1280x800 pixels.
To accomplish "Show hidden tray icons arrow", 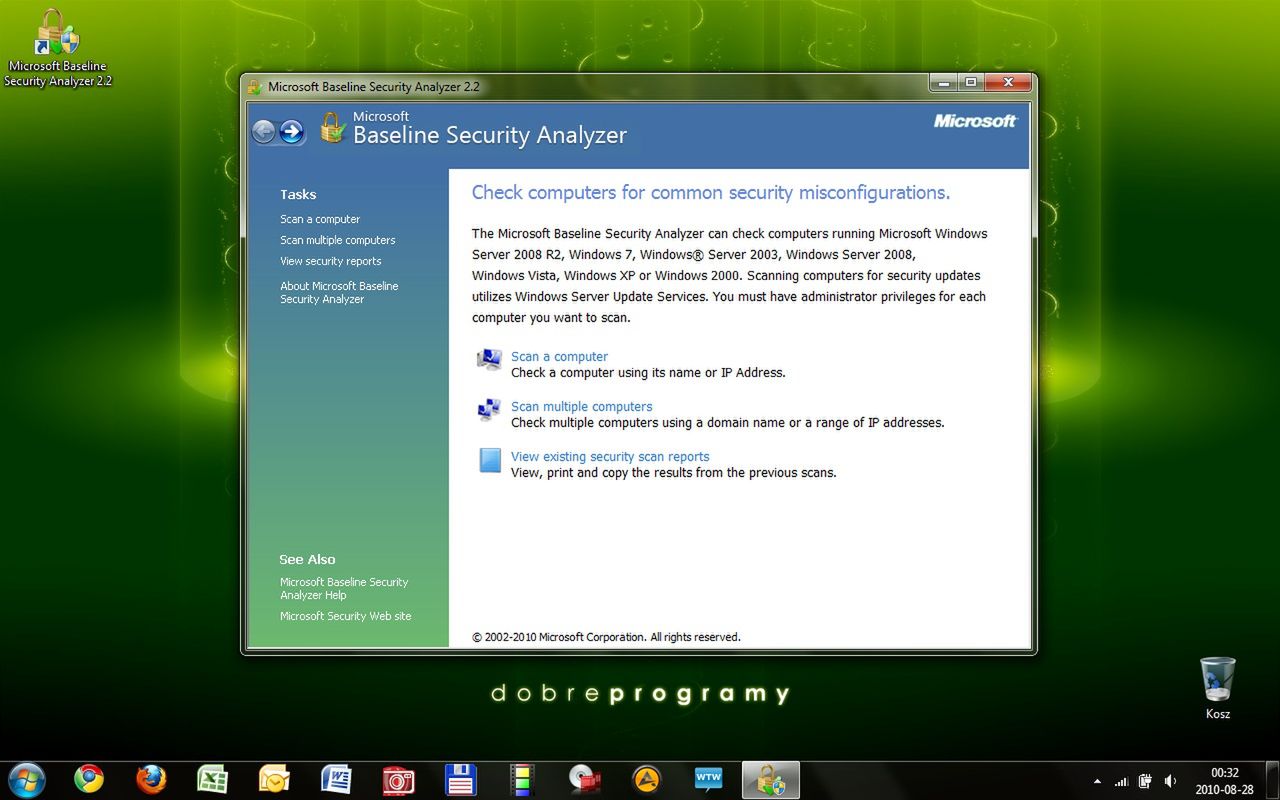I will (1097, 781).
